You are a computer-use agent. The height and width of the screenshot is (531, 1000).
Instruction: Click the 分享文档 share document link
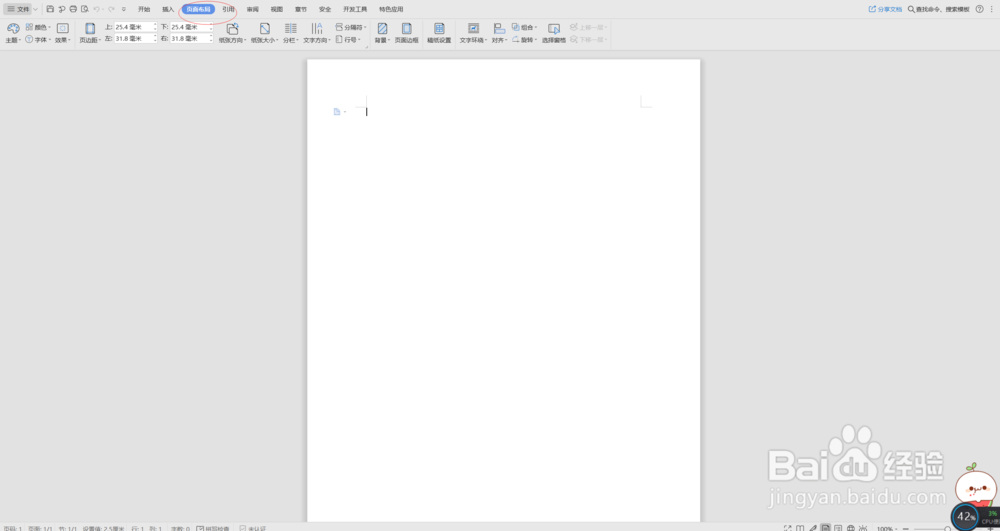[x=885, y=10]
